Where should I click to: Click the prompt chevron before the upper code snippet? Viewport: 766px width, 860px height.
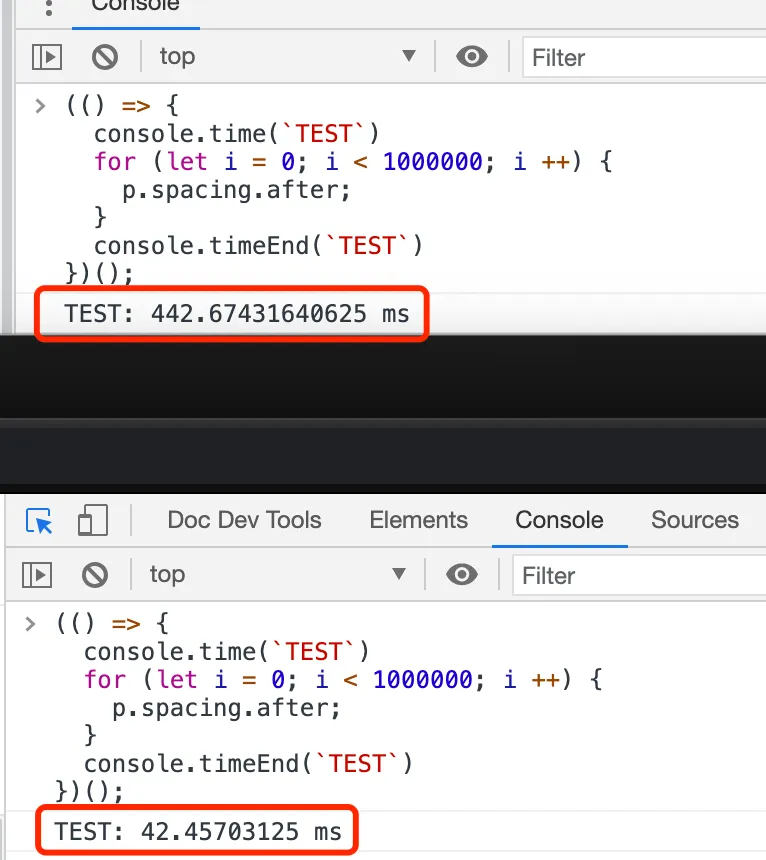[40, 106]
